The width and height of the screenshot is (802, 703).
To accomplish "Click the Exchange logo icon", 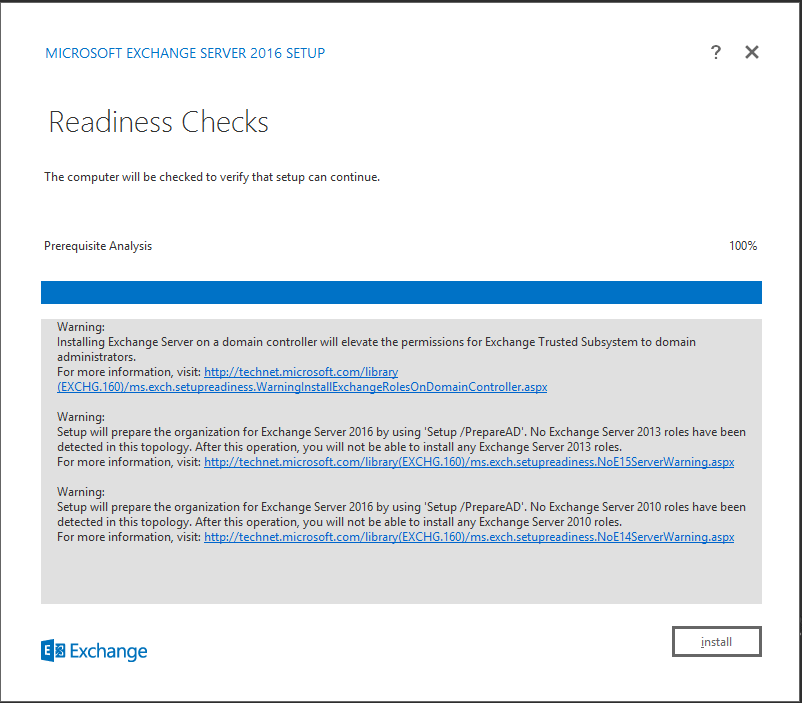I will 53,651.
